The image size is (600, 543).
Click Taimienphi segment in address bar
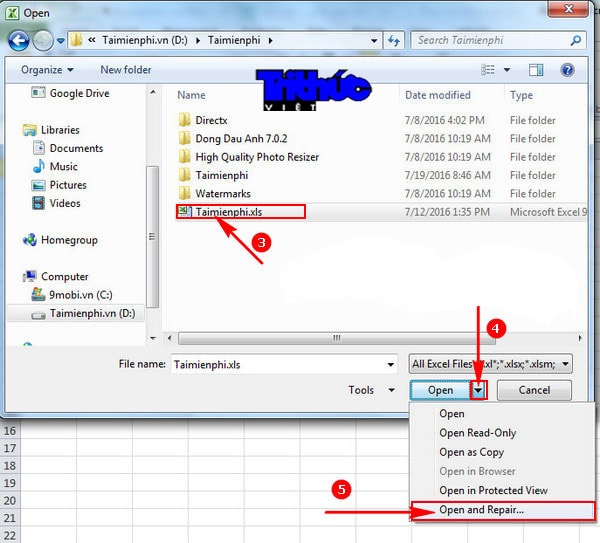(234, 40)
